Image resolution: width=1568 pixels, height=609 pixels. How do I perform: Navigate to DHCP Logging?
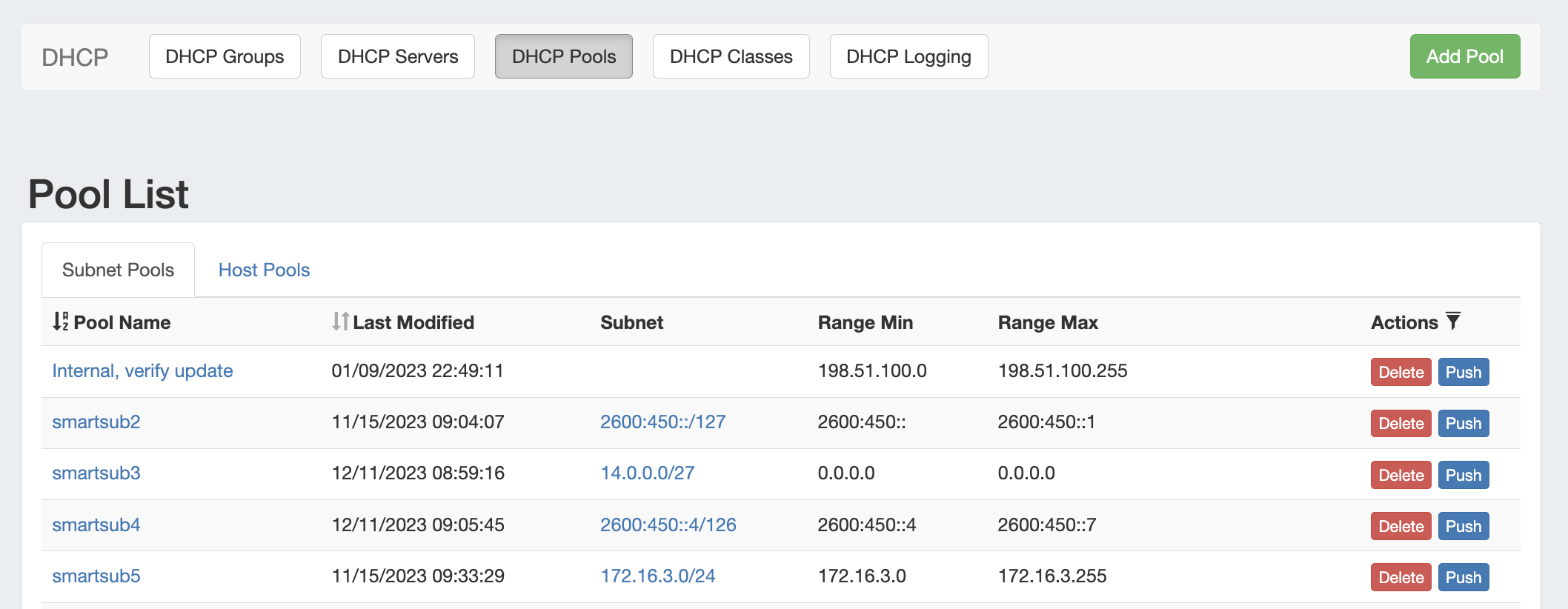coord(908,56)
